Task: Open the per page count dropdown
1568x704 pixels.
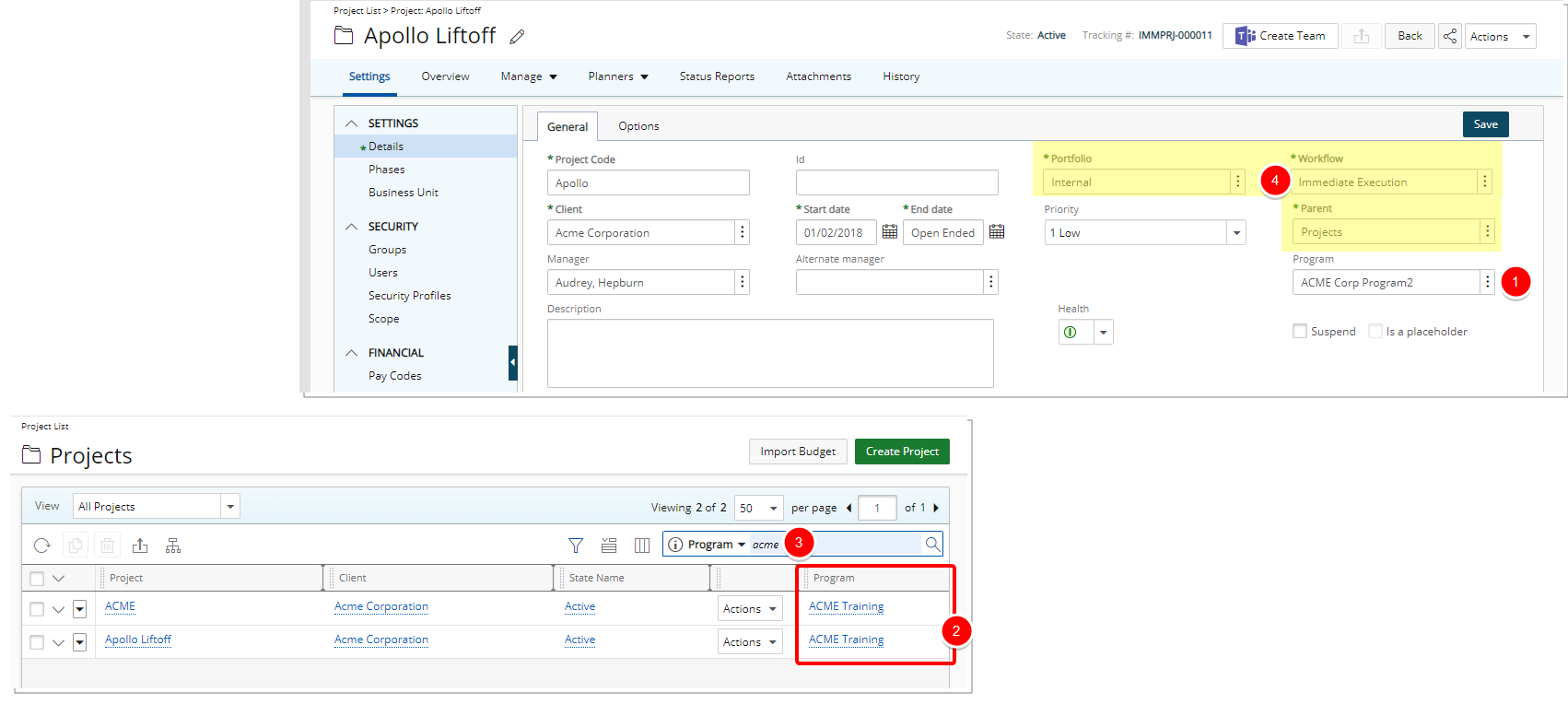Action: click(x=773, y=508)
